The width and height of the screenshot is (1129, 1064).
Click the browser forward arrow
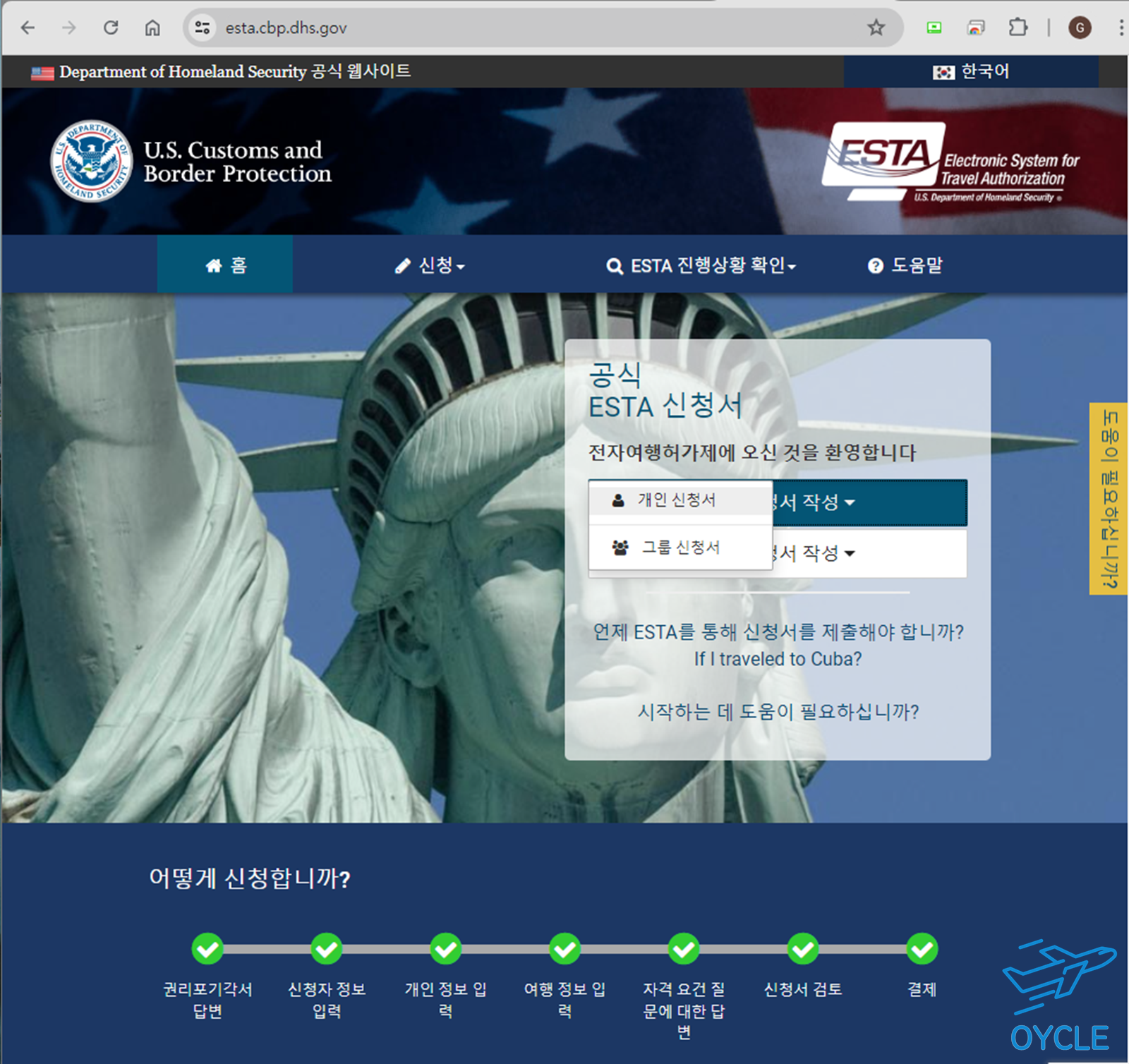[68, 28]
